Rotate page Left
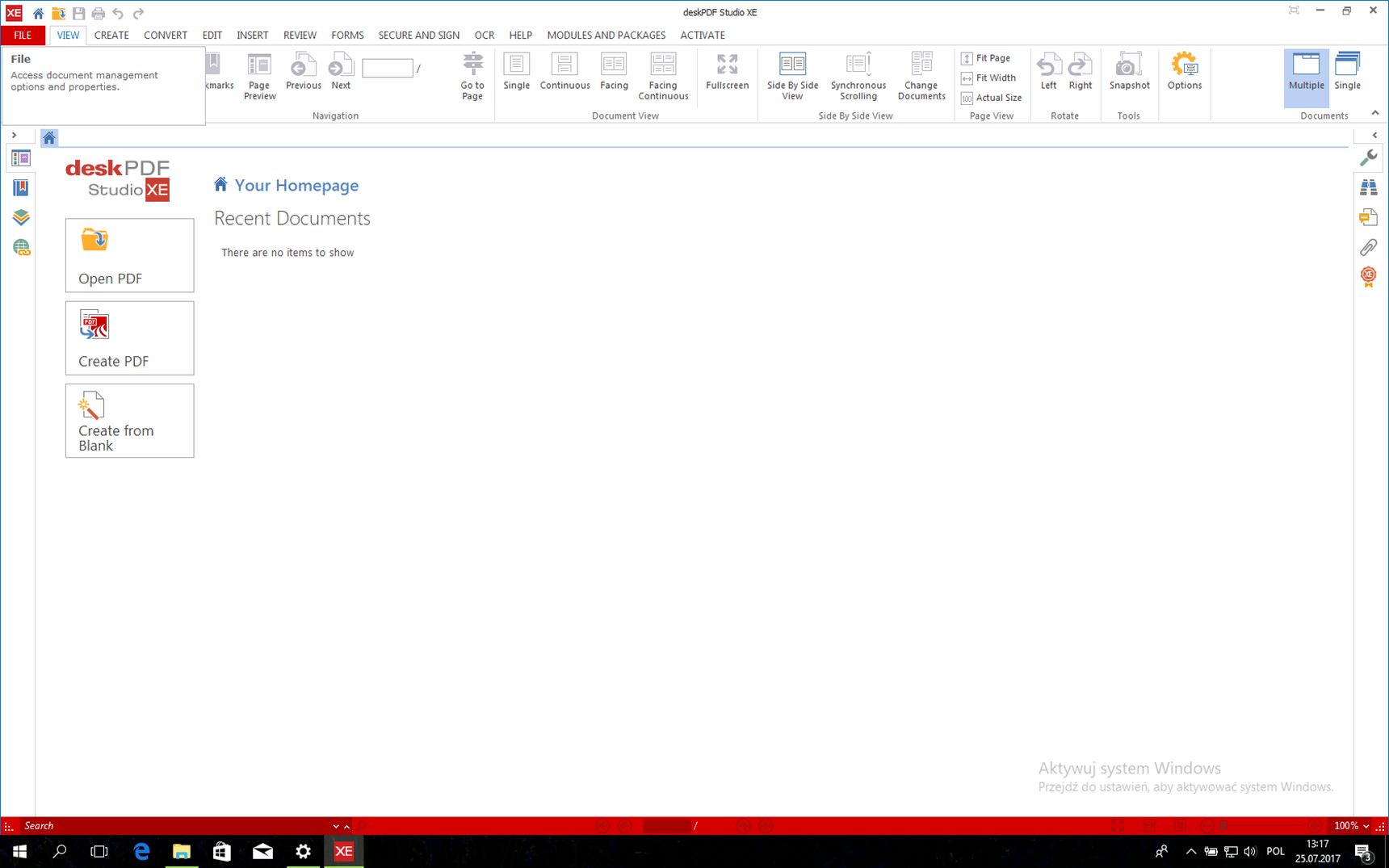This screenshot has width=1389, height=868. pyautogui.click(x=1048, y=71)
